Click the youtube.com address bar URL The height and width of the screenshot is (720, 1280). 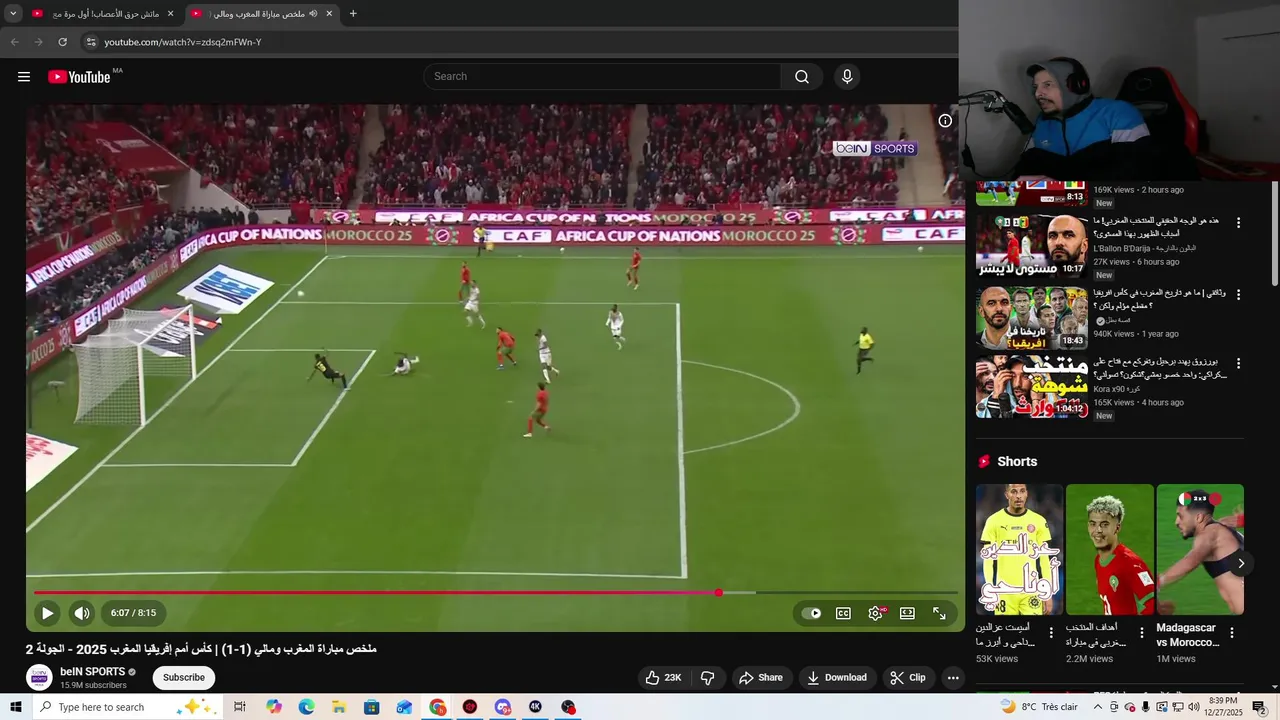coord(183,42)
